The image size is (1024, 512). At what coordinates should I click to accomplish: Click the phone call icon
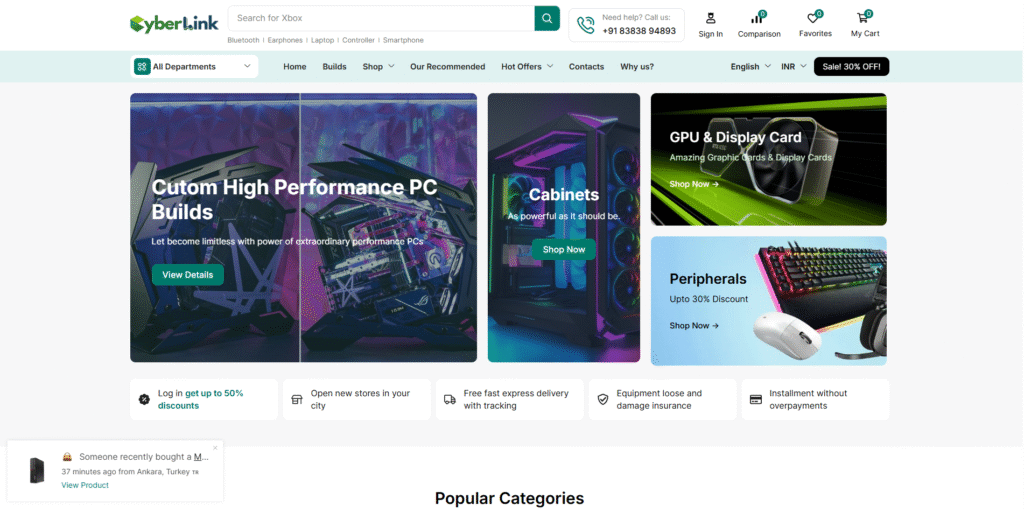(x=584, y=25)
